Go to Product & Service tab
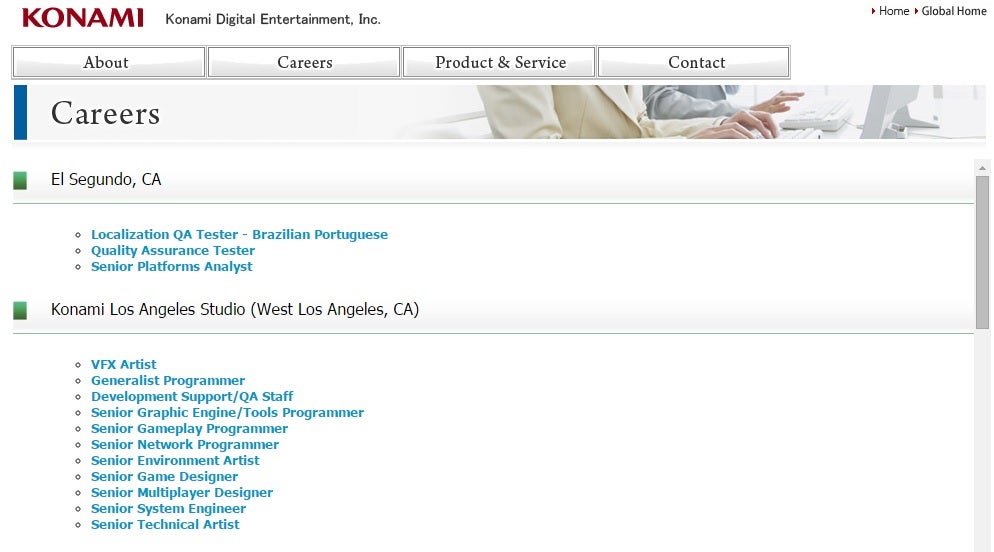994x552 pixels. point(499,62)
